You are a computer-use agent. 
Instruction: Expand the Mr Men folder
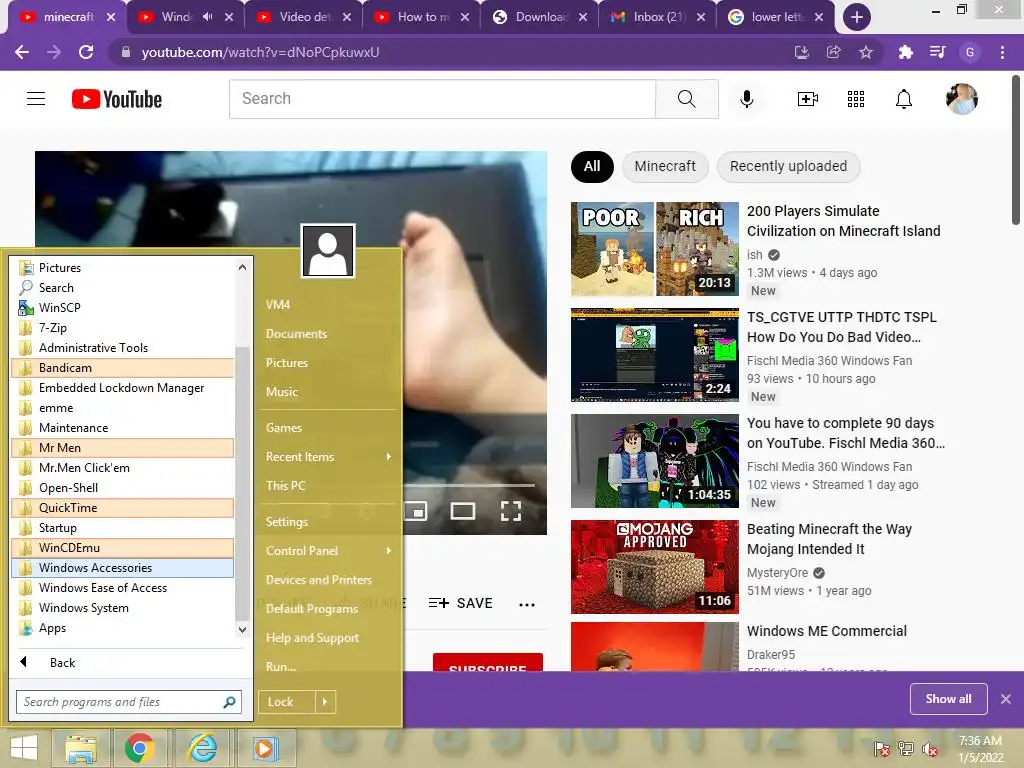click(123, 447)
